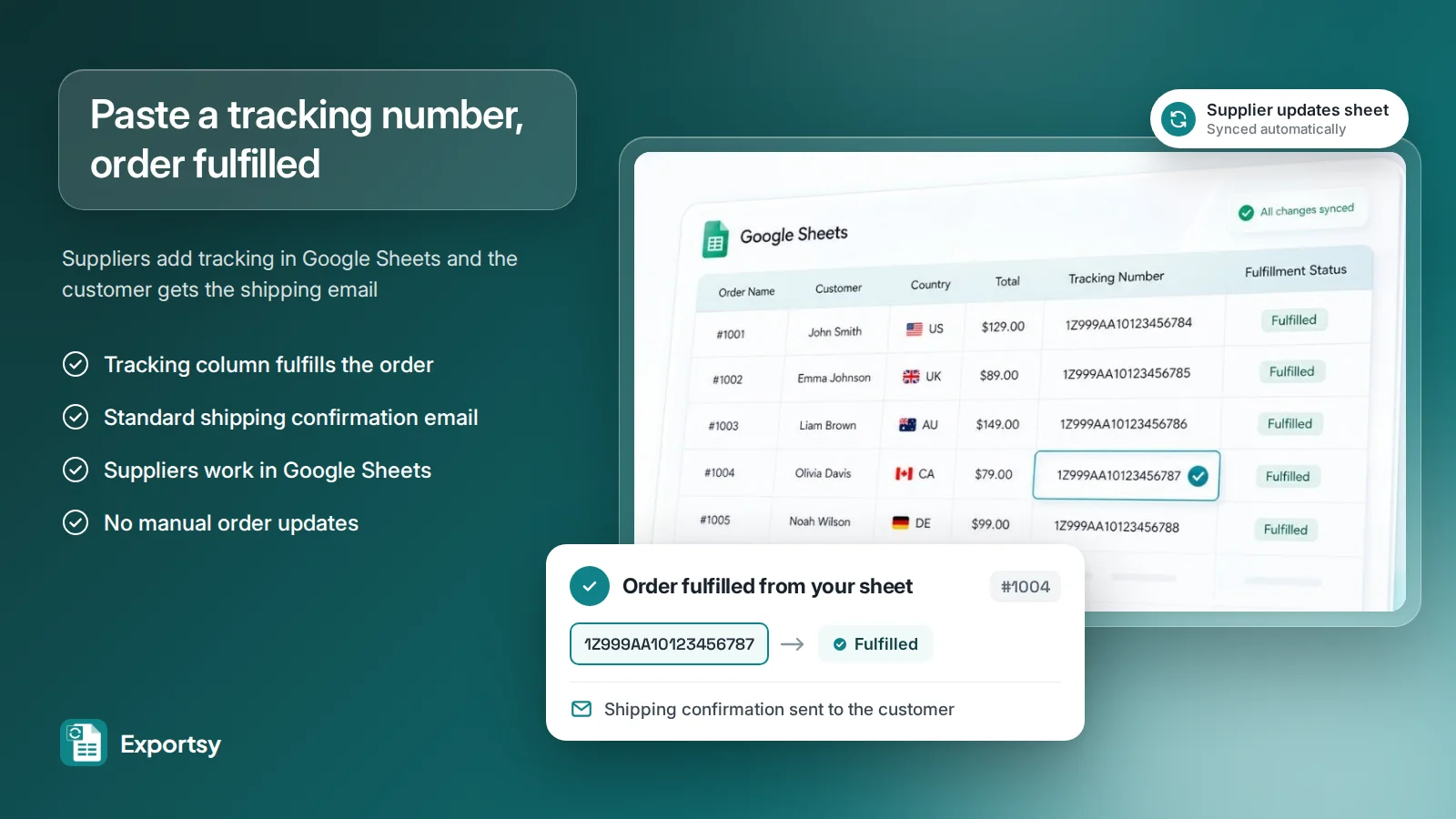Select the highlighted tracking cell for Olivia Davis

point(1127,475)
